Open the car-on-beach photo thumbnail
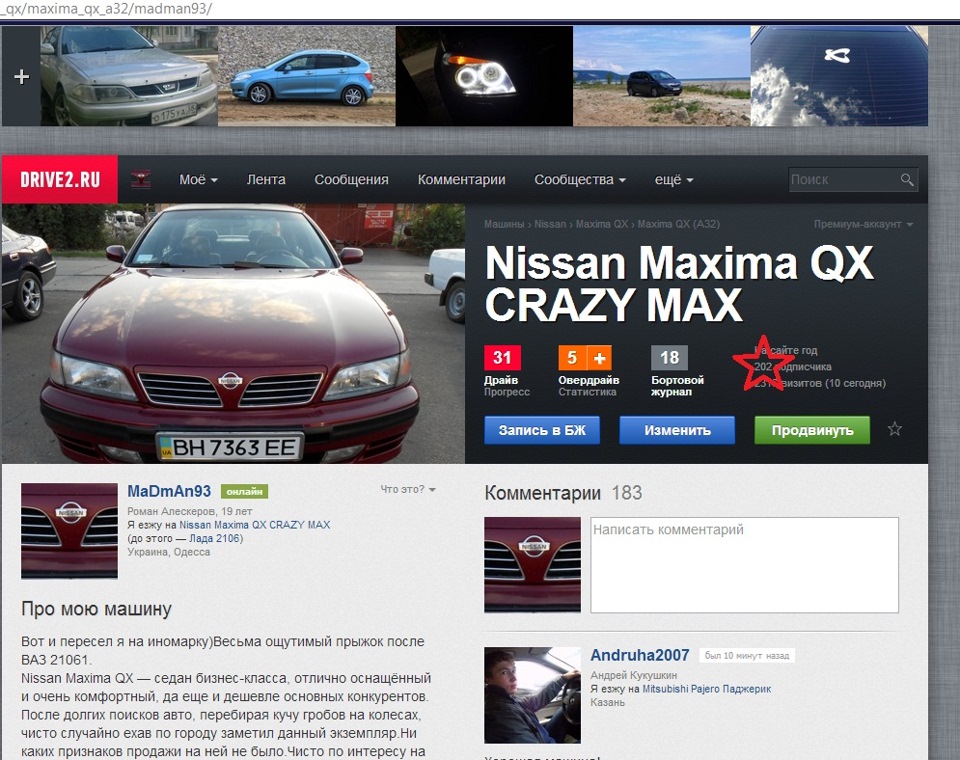960x760 pixels. tap(662, 76)
